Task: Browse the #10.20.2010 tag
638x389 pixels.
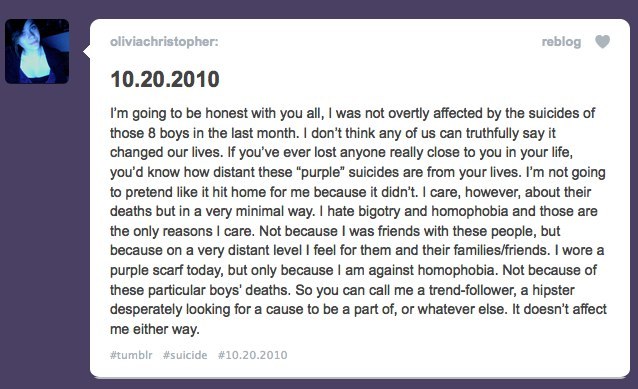Action: (252, 355)
